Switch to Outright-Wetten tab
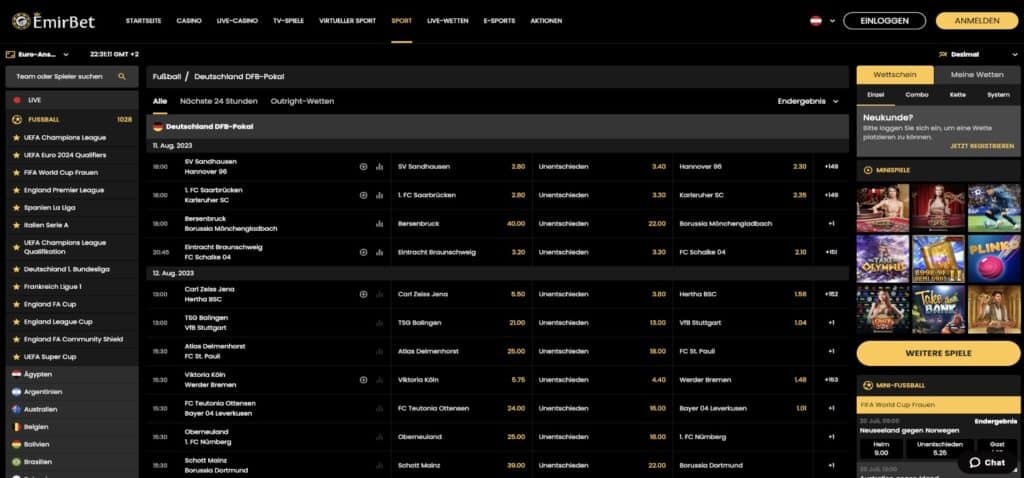The image size is (1024, 478). (302, 101)
